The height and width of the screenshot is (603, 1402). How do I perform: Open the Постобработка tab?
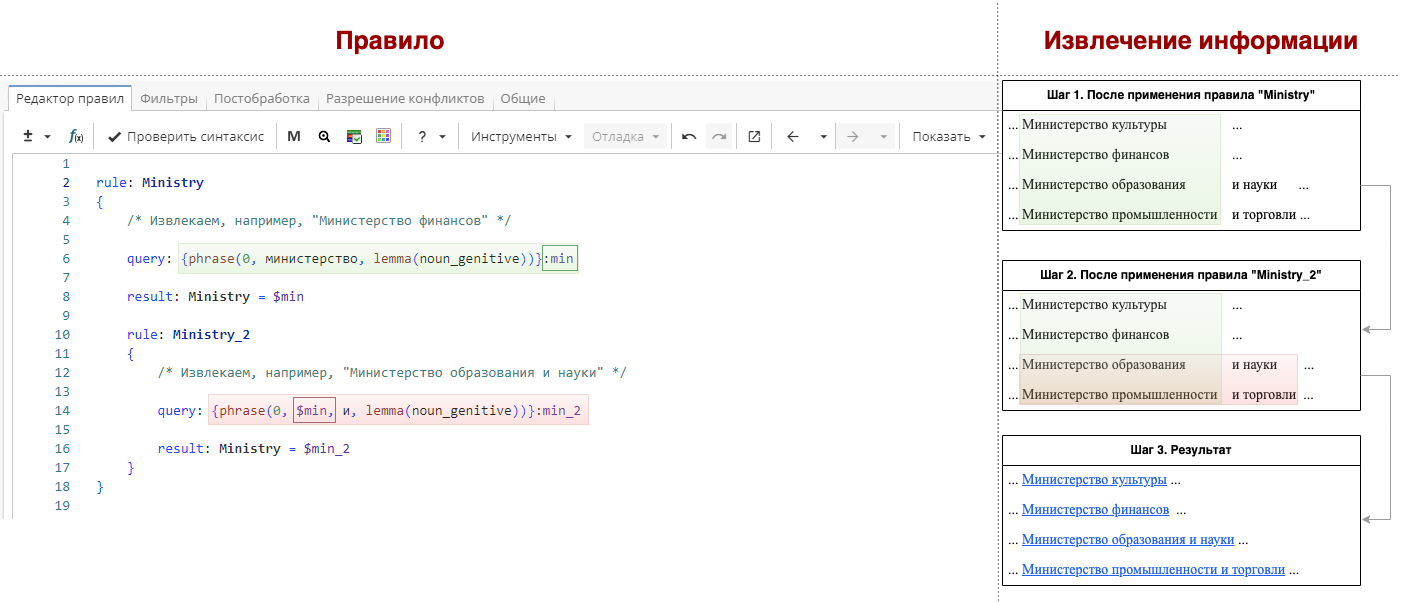click(x=262, y=99)
